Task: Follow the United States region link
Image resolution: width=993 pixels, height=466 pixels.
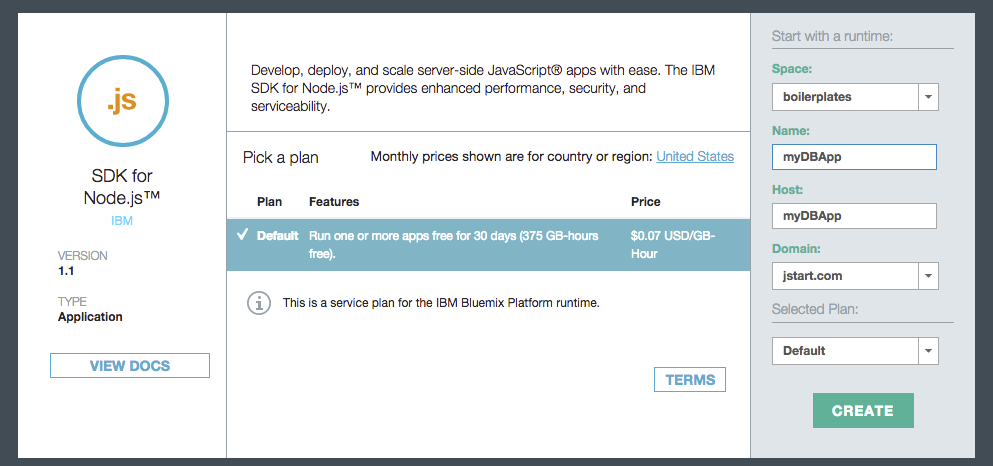Action: tap(695, 157)
